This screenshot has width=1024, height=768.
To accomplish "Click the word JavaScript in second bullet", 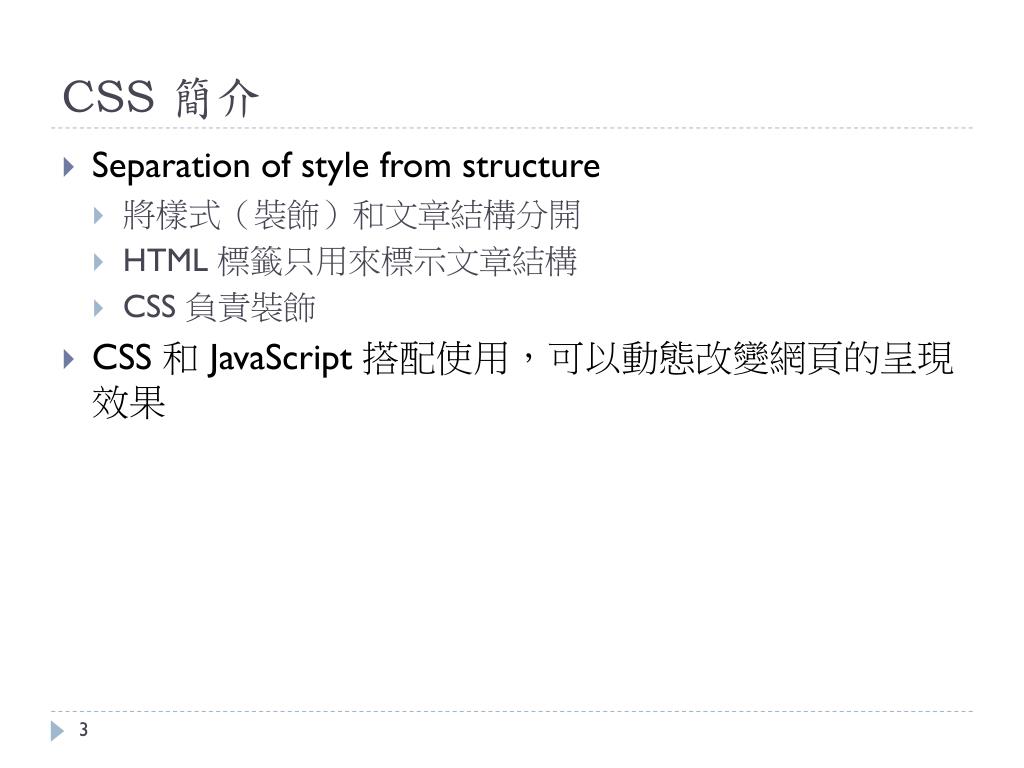I will click(280, 359).
